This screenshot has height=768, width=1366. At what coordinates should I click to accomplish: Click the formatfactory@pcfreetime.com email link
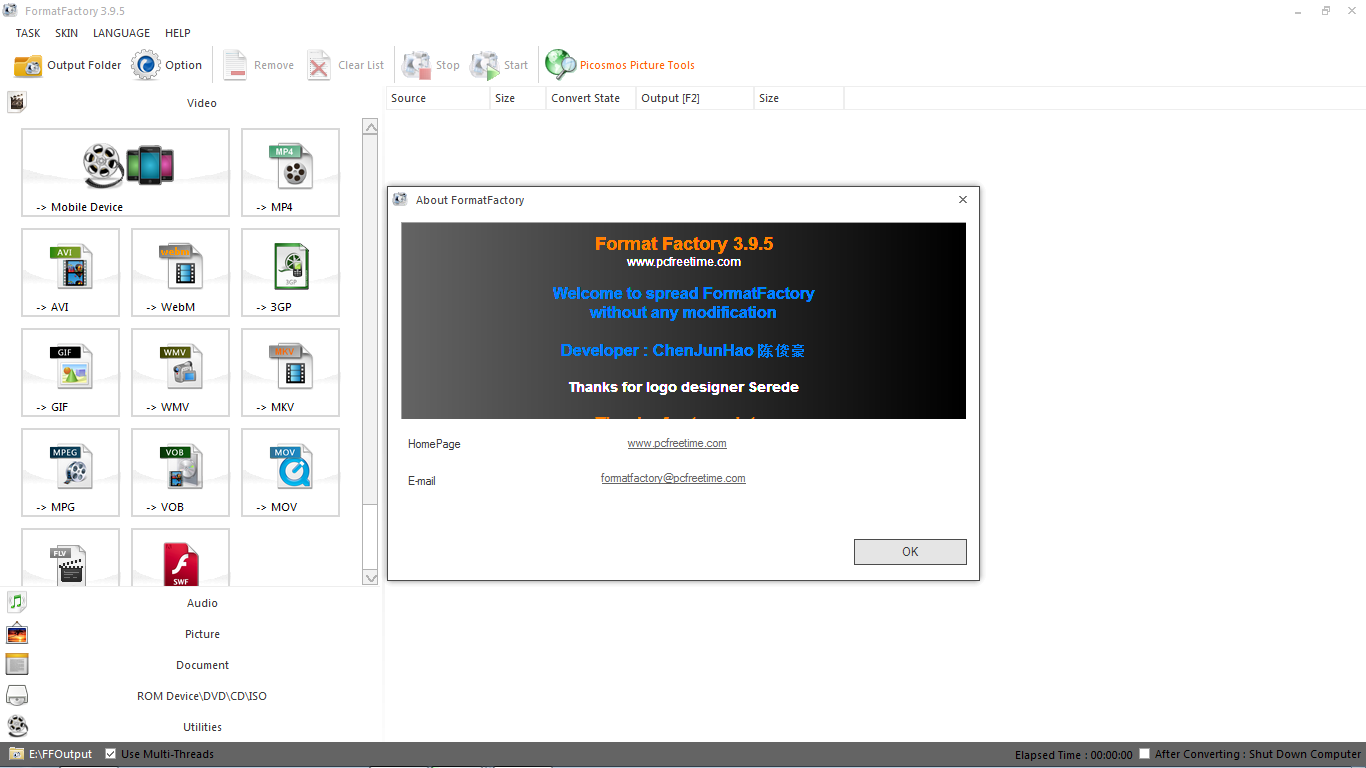[x=673, y=478]
